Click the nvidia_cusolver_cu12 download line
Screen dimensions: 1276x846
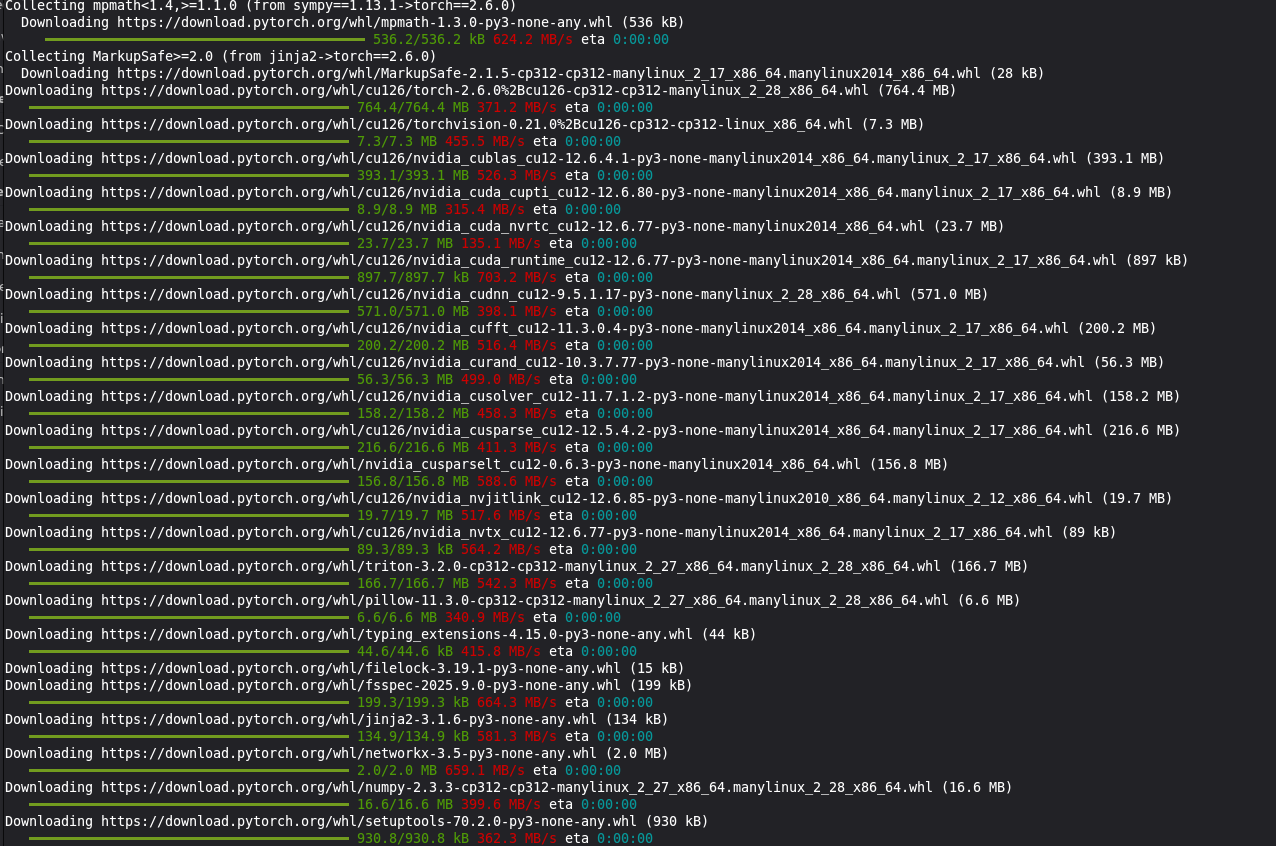[593, 396]
